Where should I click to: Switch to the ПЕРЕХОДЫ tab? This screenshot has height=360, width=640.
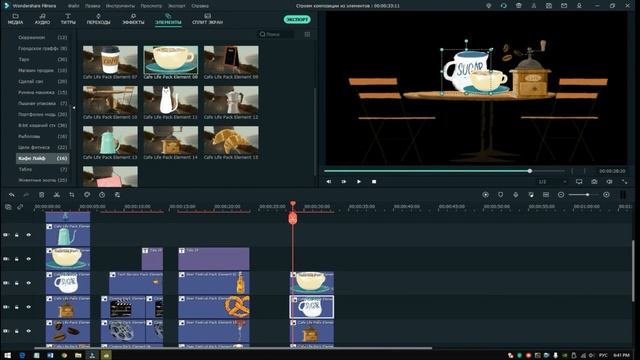pyautogui.click(x=98, y=19)
